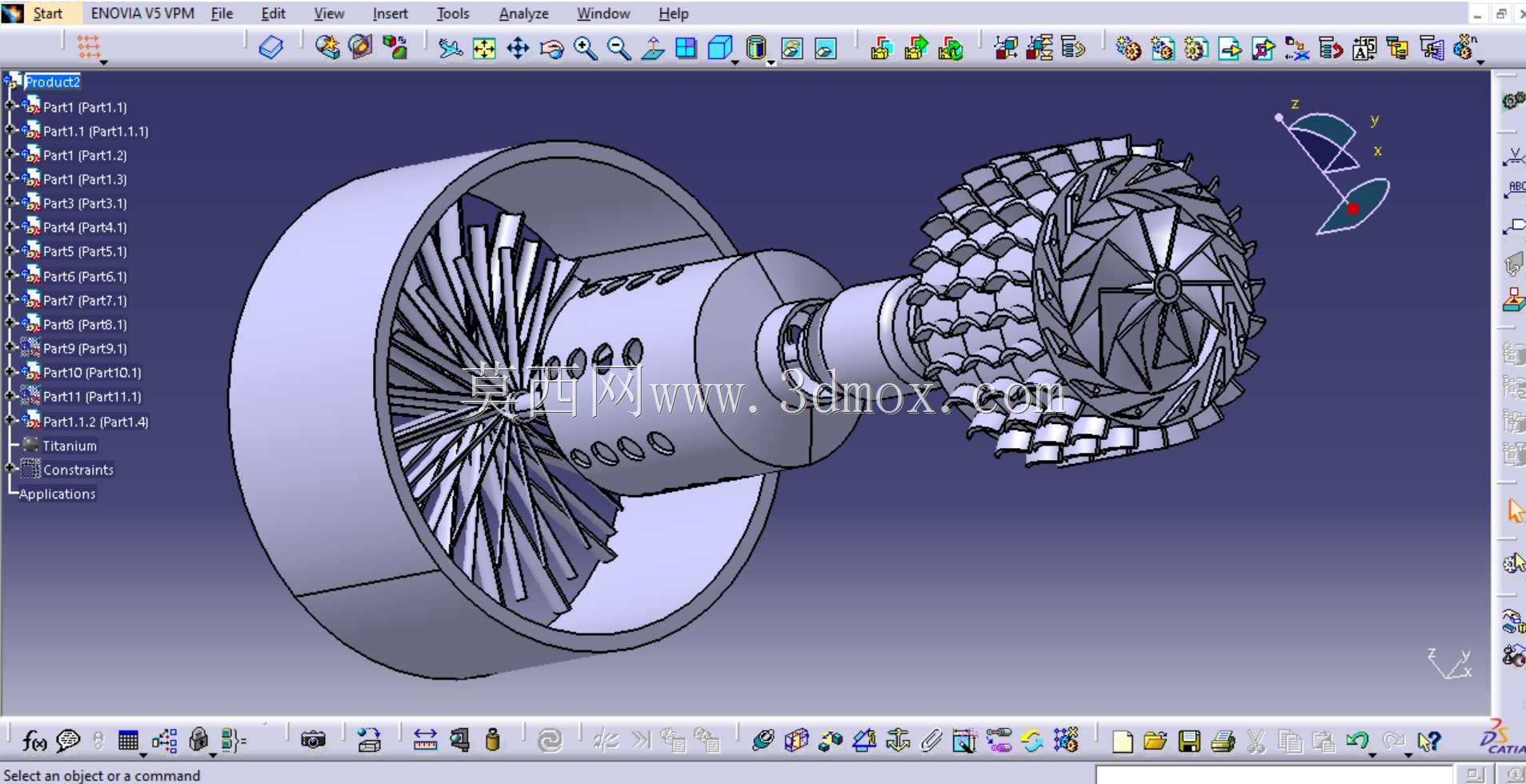Screen dimensions: 1526x784
Task: Open the Design Table icon
Action: click(128, 741)
